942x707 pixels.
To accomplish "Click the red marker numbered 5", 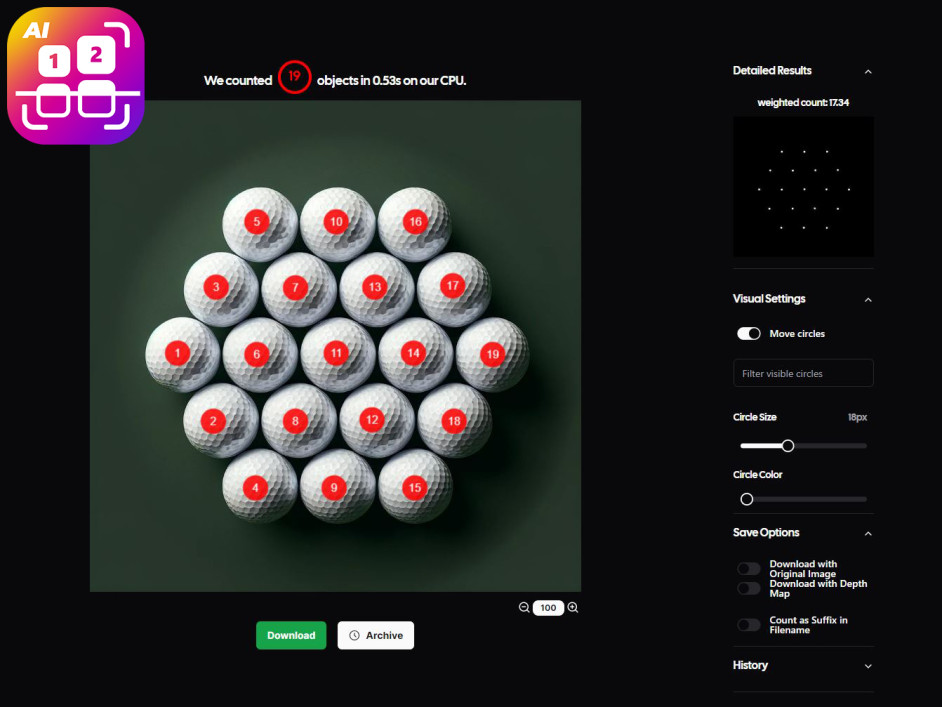I will click(x=257, y=222).
